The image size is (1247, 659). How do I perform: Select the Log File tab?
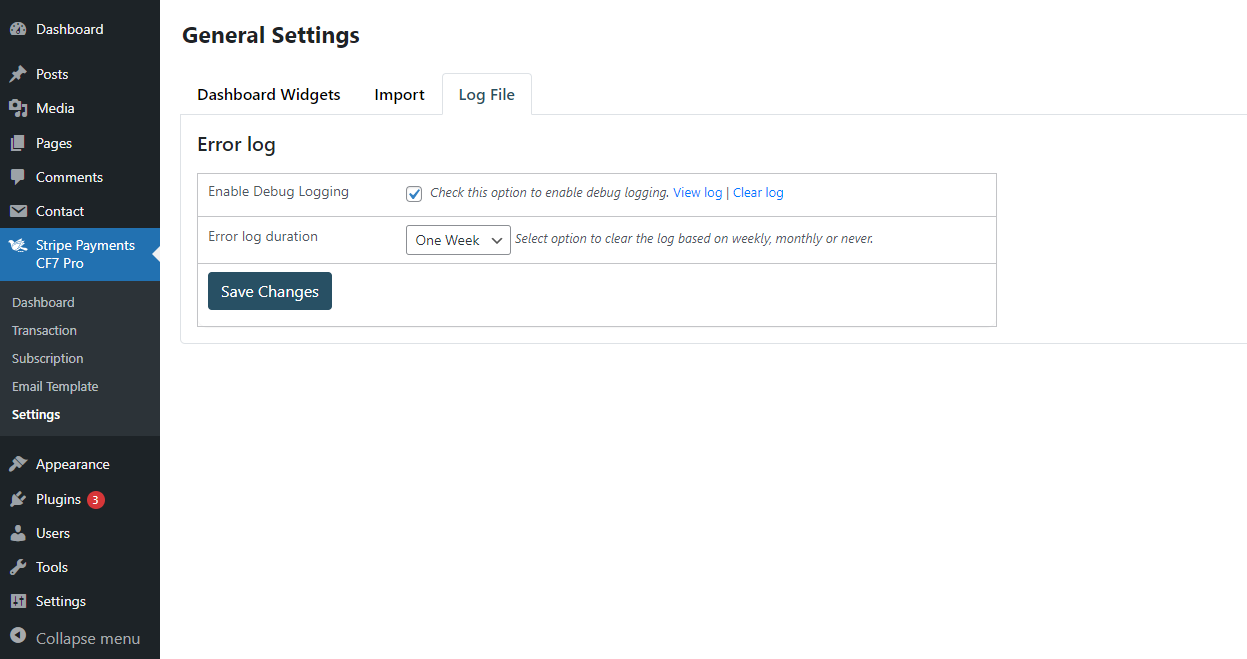point(486,95)
